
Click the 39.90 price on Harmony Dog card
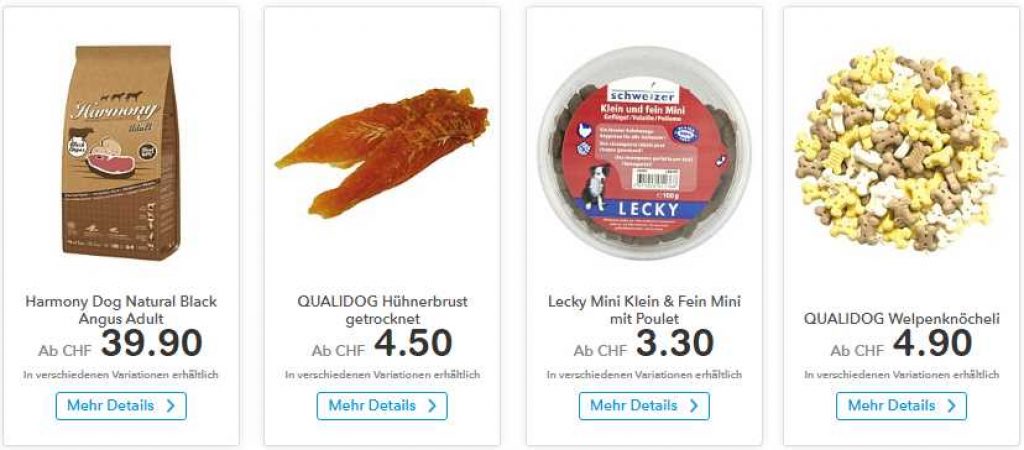click(152, 343)
